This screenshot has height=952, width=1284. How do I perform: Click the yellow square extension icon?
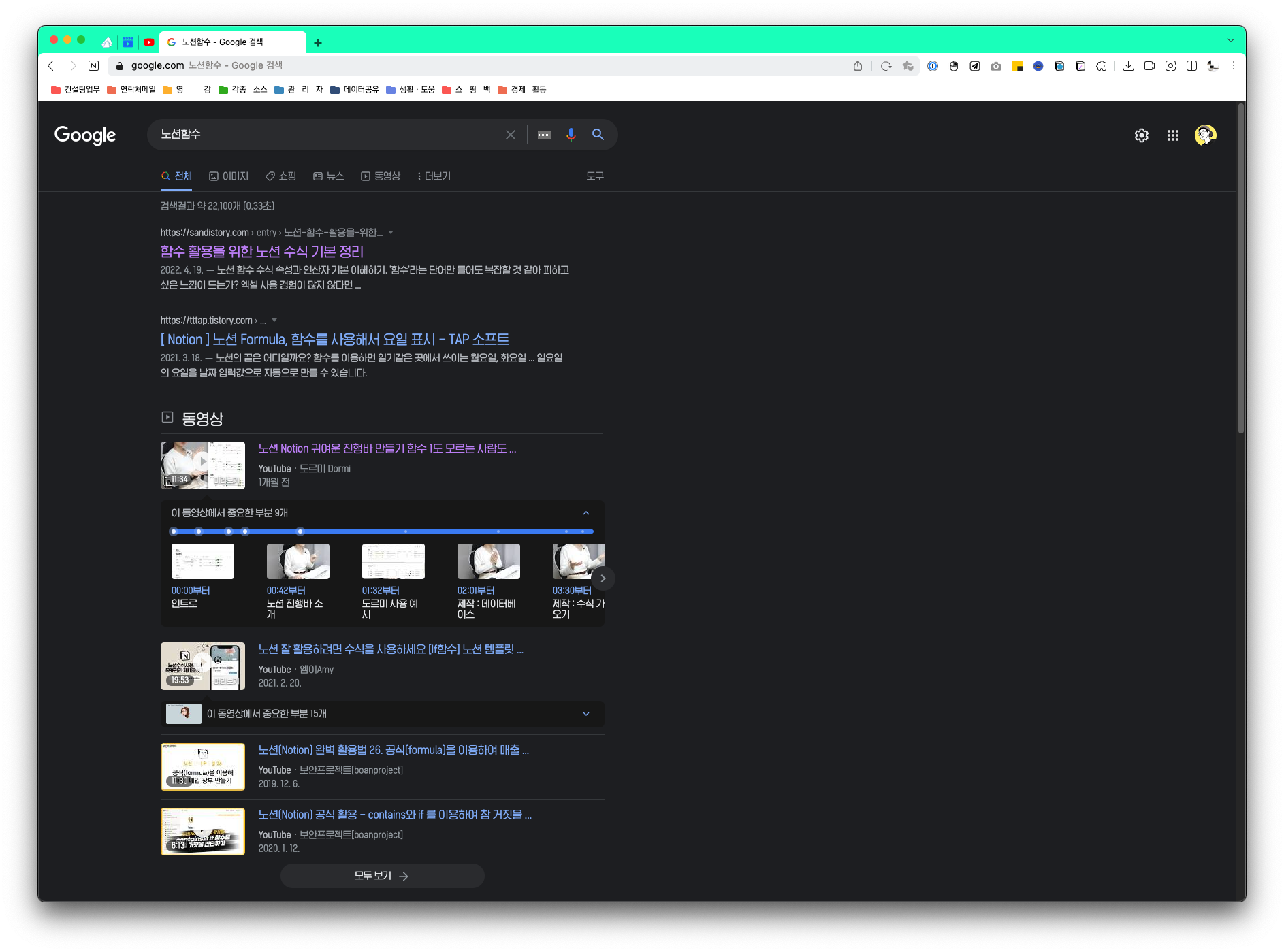pyautogui.click(x=1017, y=66)
